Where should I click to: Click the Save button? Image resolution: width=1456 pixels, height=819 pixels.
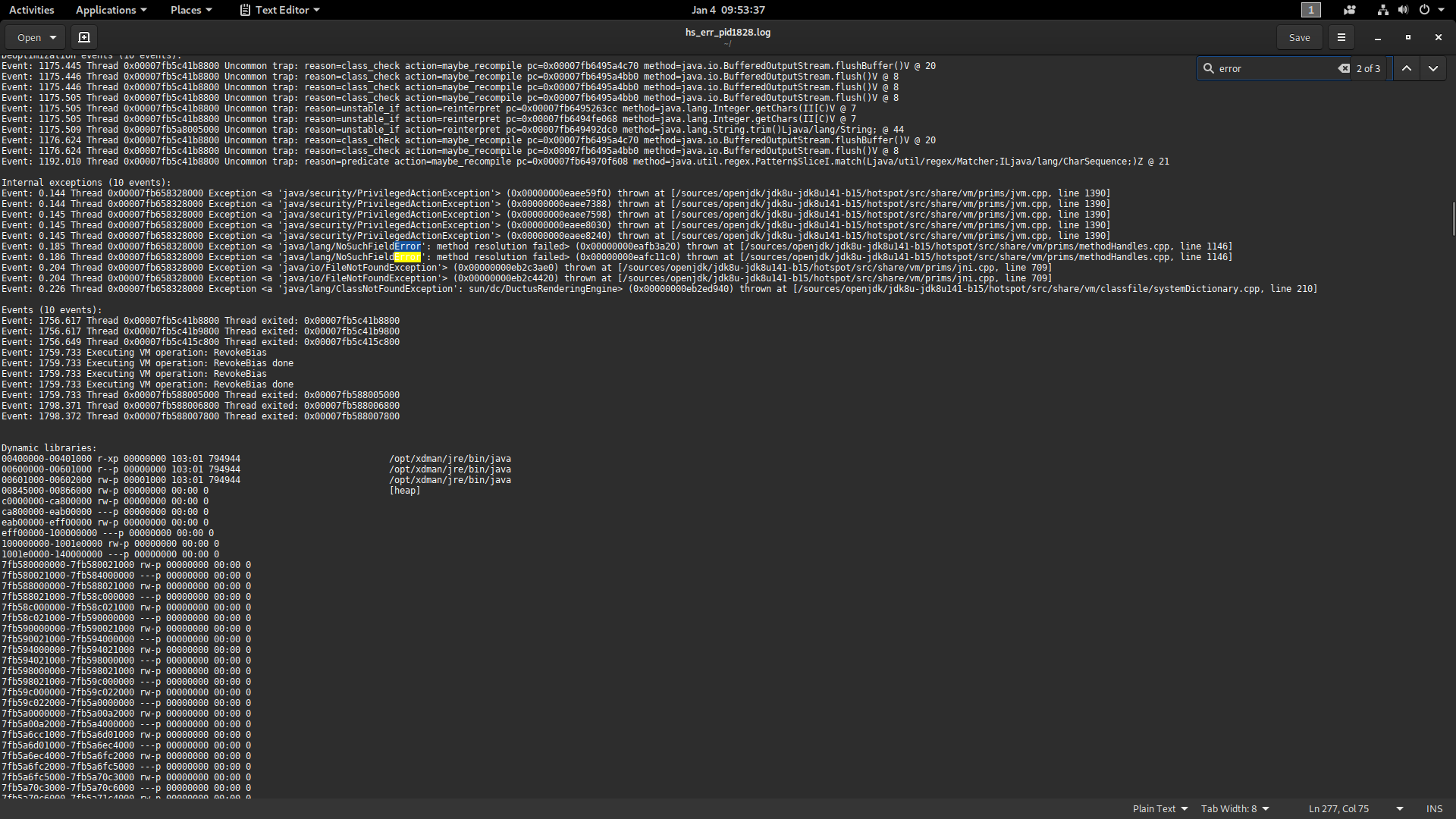tap(1299, 37)
